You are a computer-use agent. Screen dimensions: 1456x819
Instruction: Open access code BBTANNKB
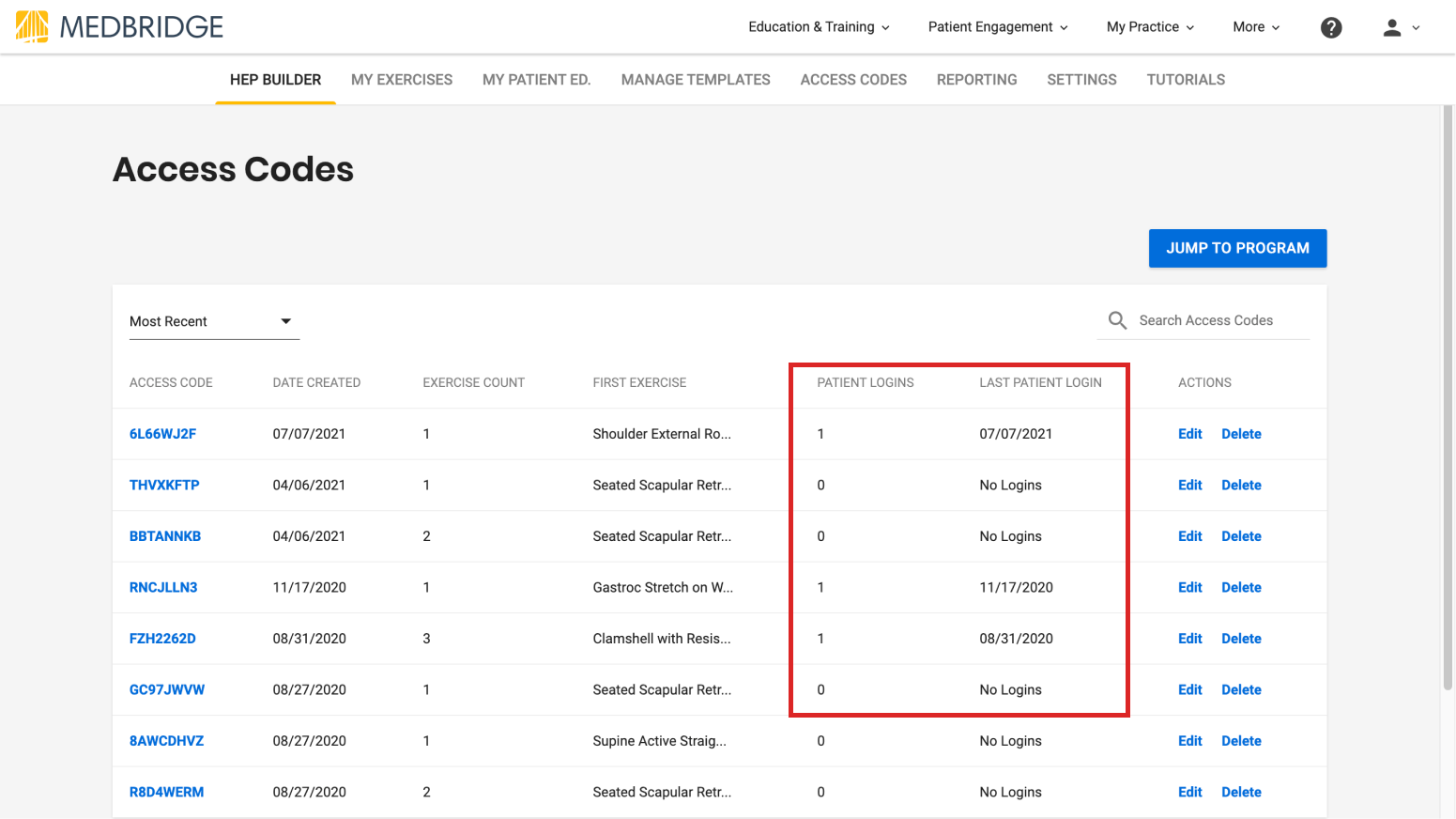coord(165,536)
